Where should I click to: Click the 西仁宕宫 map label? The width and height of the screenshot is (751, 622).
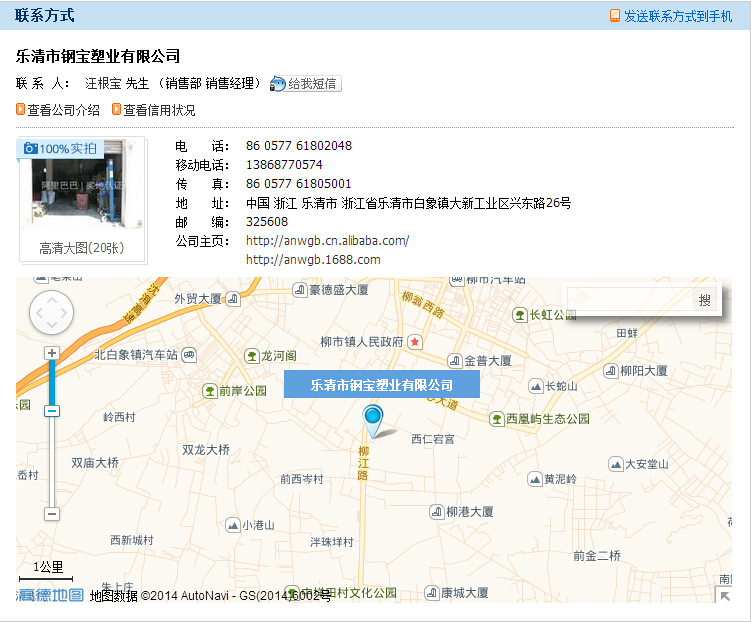pos(432,439)
